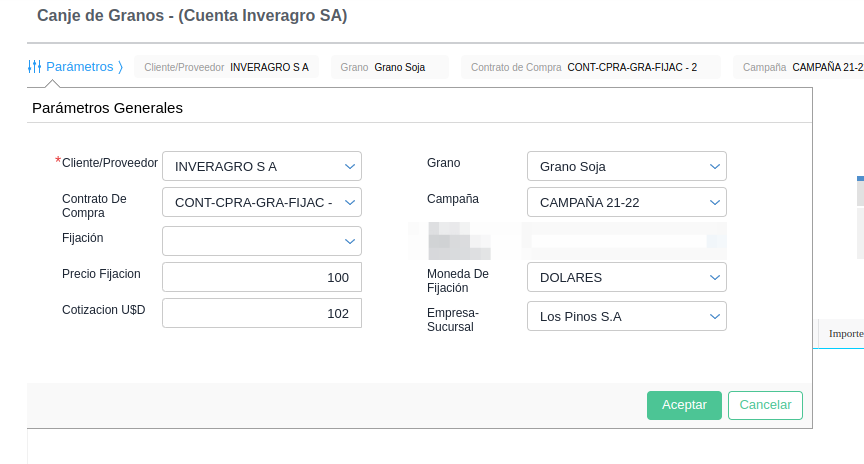Select the Cliente/Proveedor INVERAGRO summary chip
The width and height of the screenshot is (864, 464).
[x=226, y=68]
